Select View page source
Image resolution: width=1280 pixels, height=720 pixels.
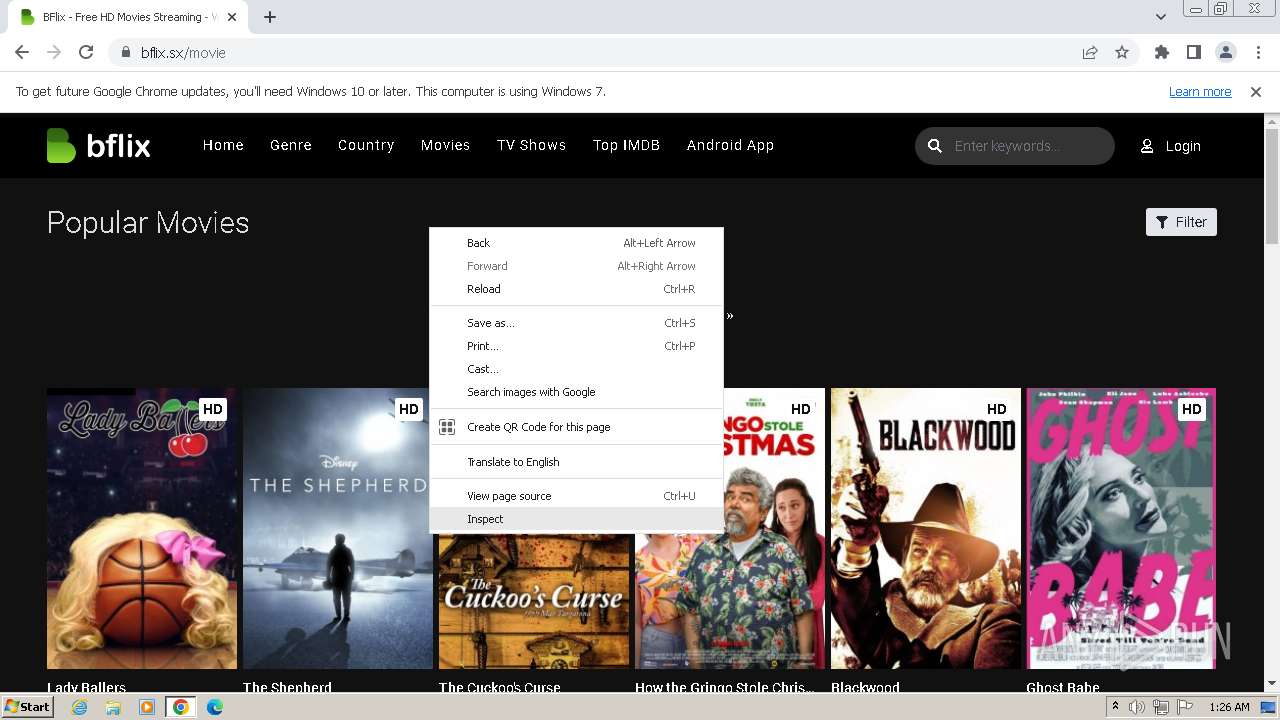click(x=576, y=496)
